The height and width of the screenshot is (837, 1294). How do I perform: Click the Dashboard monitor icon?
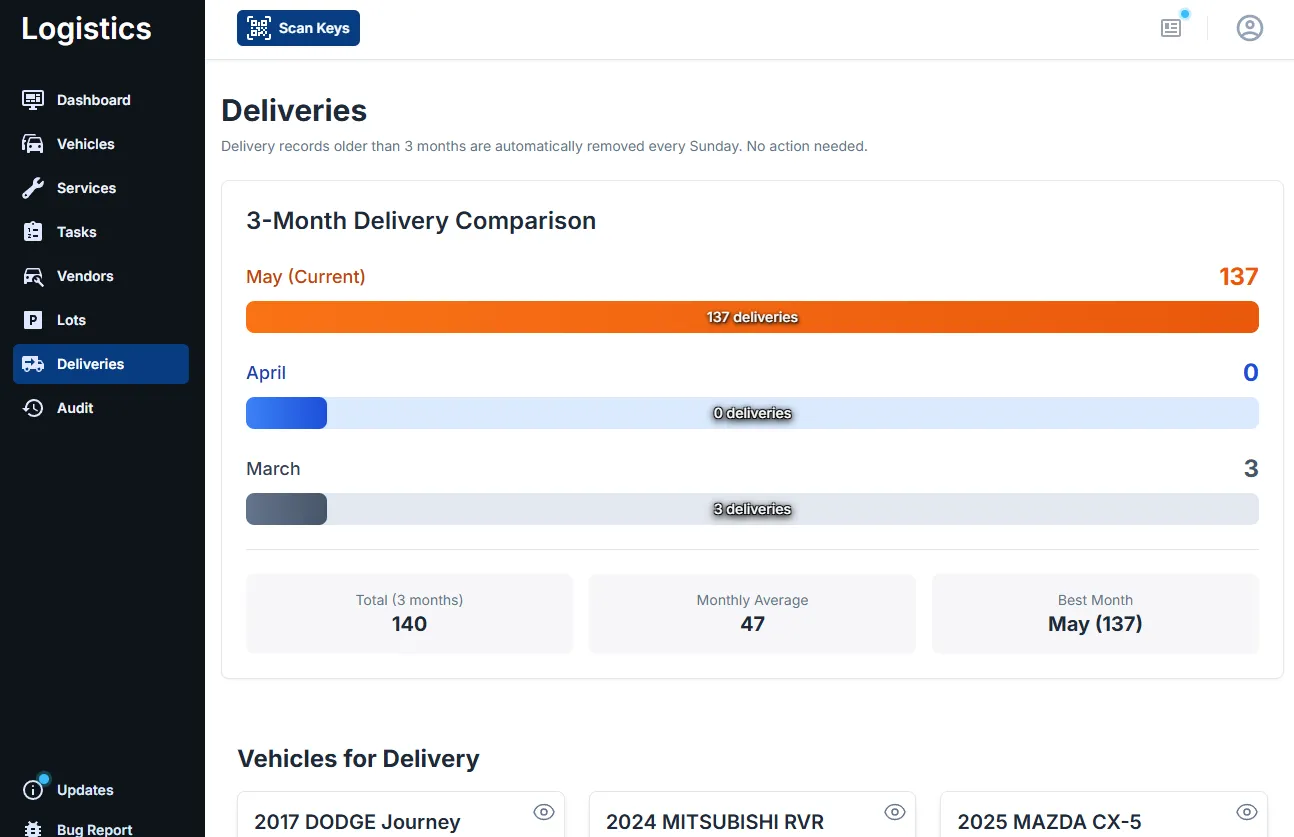click(x=33, y=100)
